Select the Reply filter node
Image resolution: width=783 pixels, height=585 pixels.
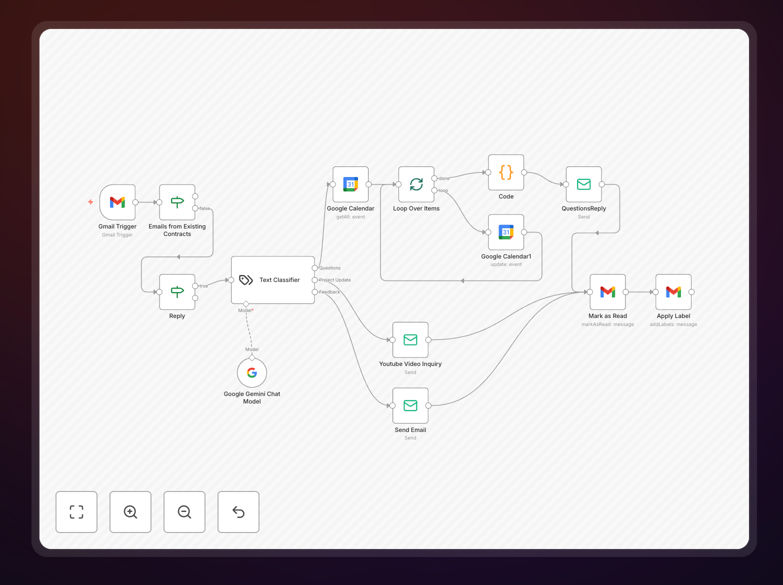(177, 292)
